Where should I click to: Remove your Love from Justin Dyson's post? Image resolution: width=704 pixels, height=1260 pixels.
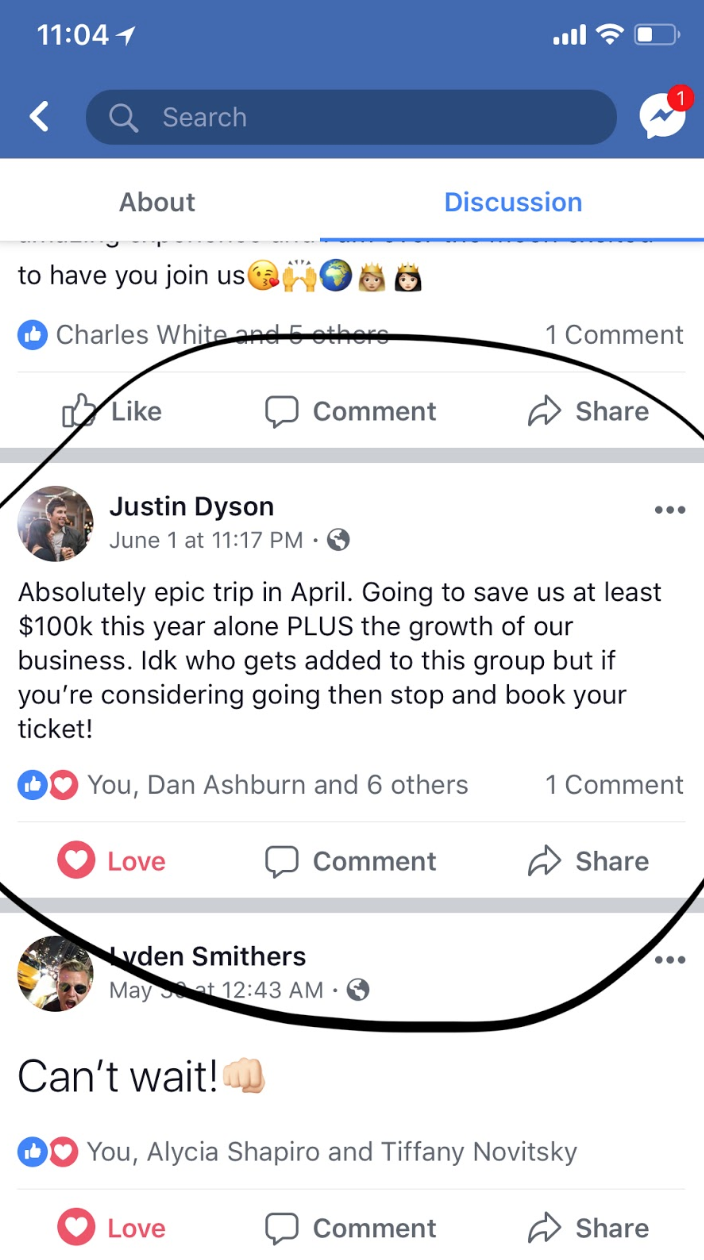111,861
